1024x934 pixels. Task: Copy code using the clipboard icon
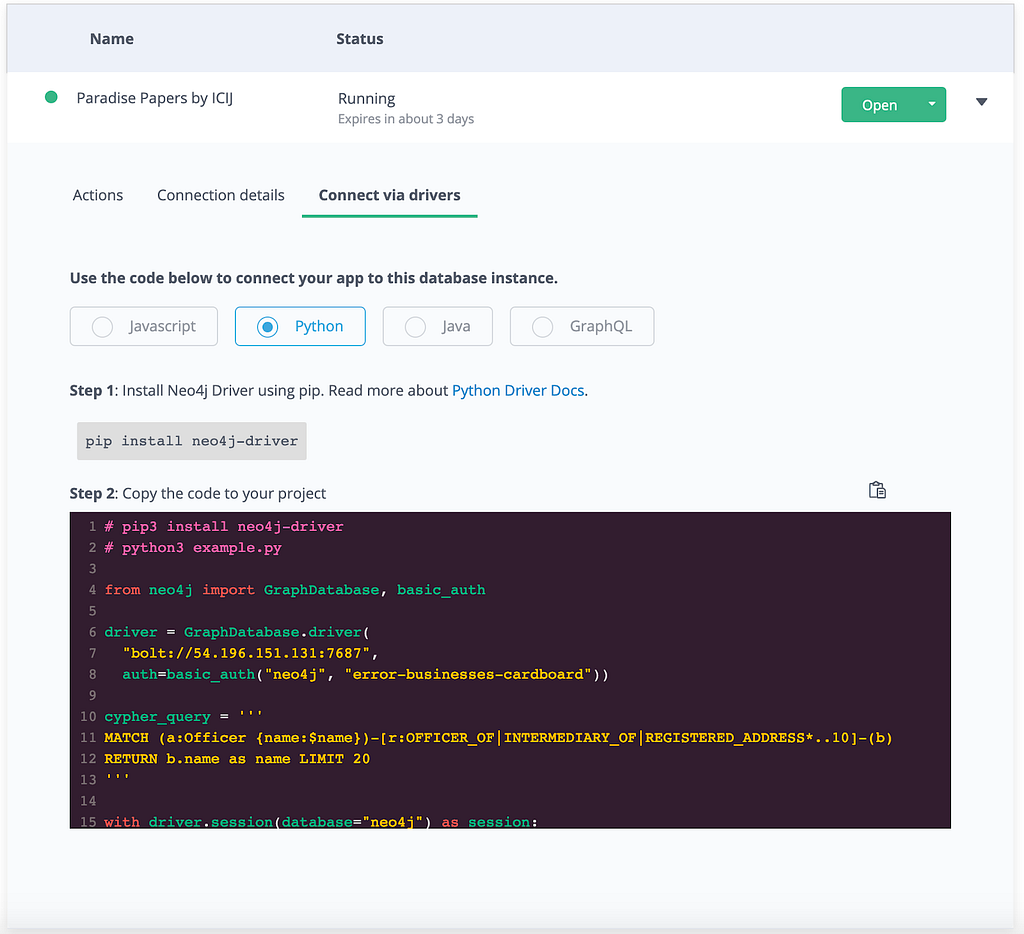click(x=877, y=490)
